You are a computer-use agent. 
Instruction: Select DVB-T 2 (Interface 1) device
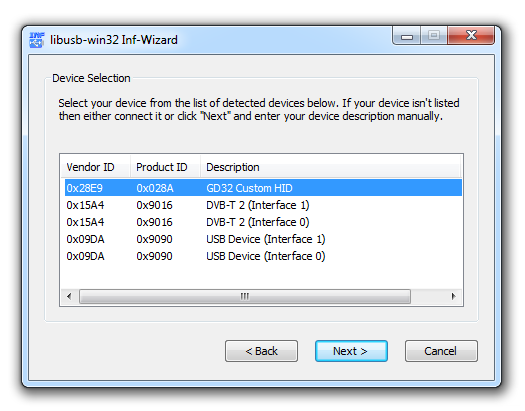(x=263, y=205)
